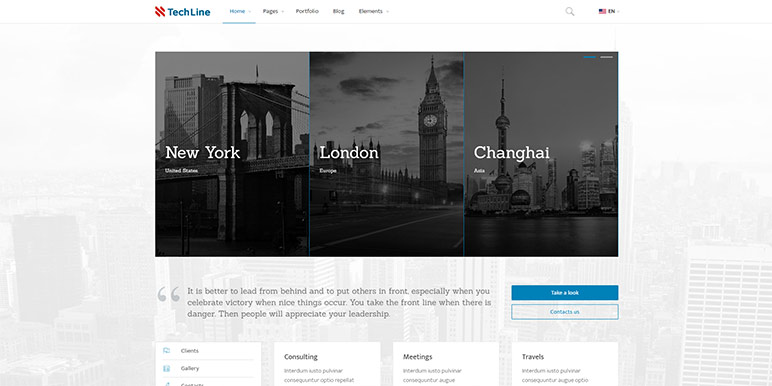Click the Gallery sidebar icon

(166, 368)
